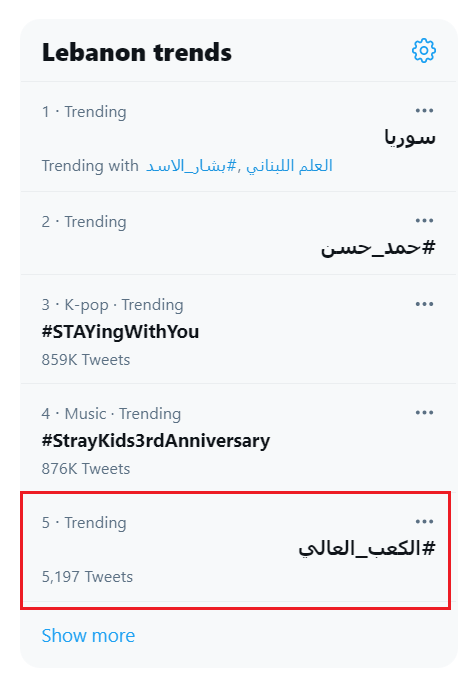
Task: Open the #الكعب_العالي hashtag trend
Action: pyautogui.click(x=367, y=548)
